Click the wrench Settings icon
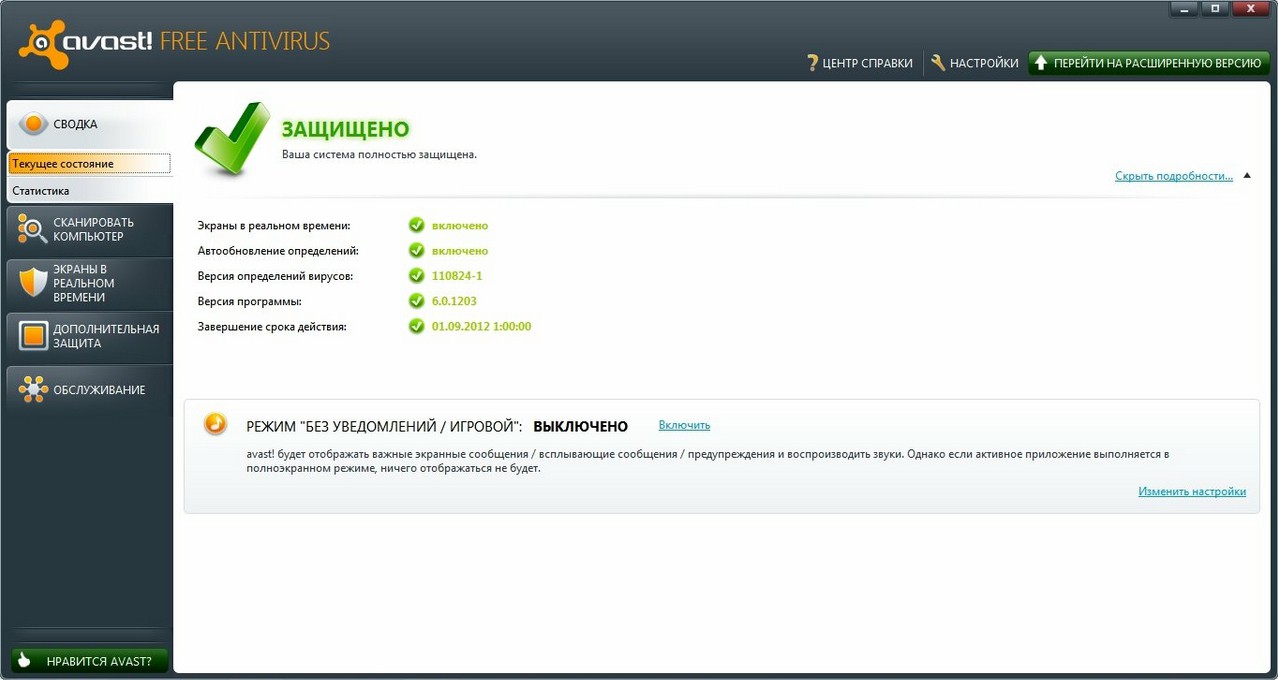 coord(938,63)
